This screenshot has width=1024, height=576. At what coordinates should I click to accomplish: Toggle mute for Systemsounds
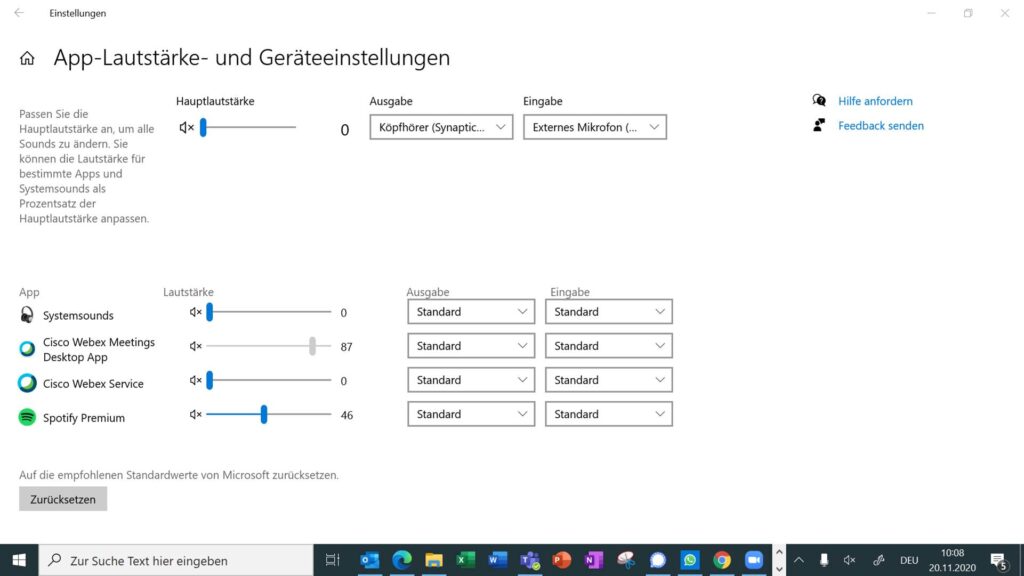(195, 312)
